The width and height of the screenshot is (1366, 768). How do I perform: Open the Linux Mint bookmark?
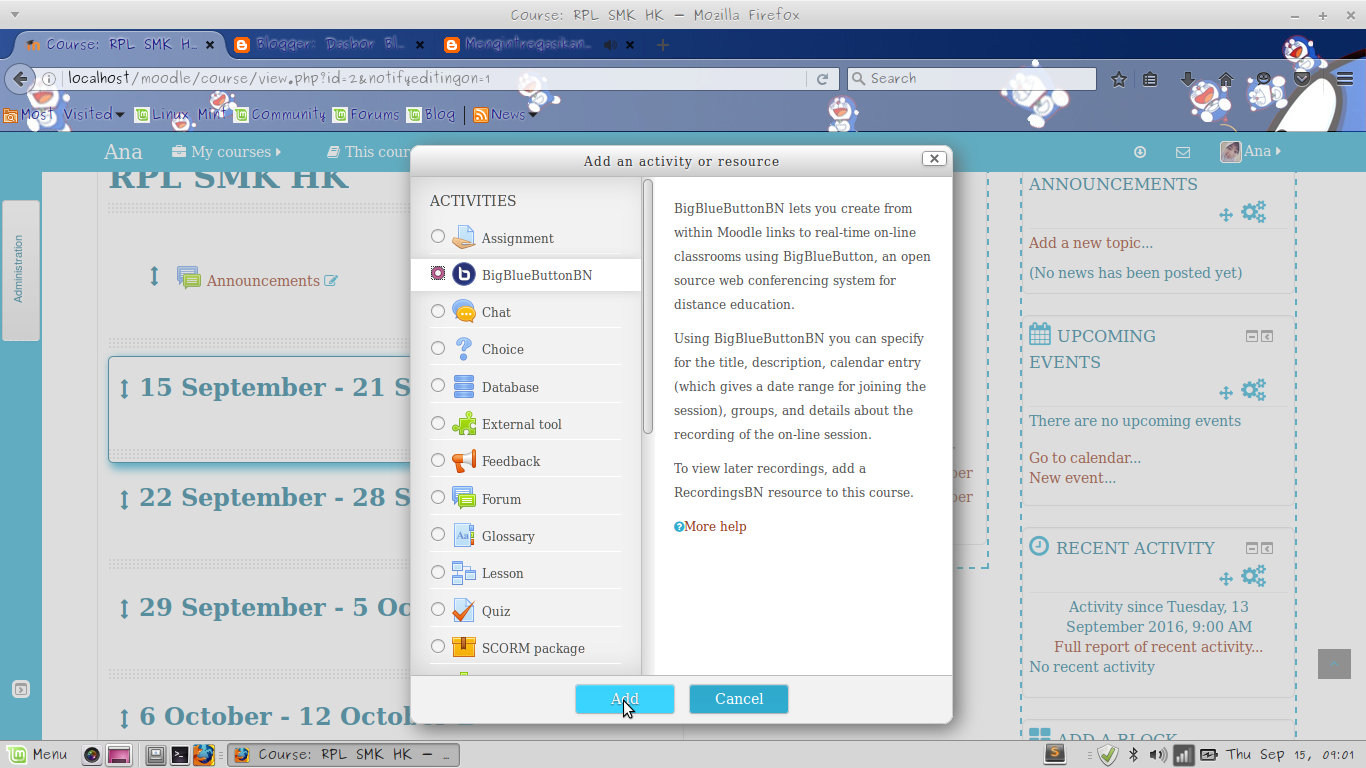click(x=181, y=114)
